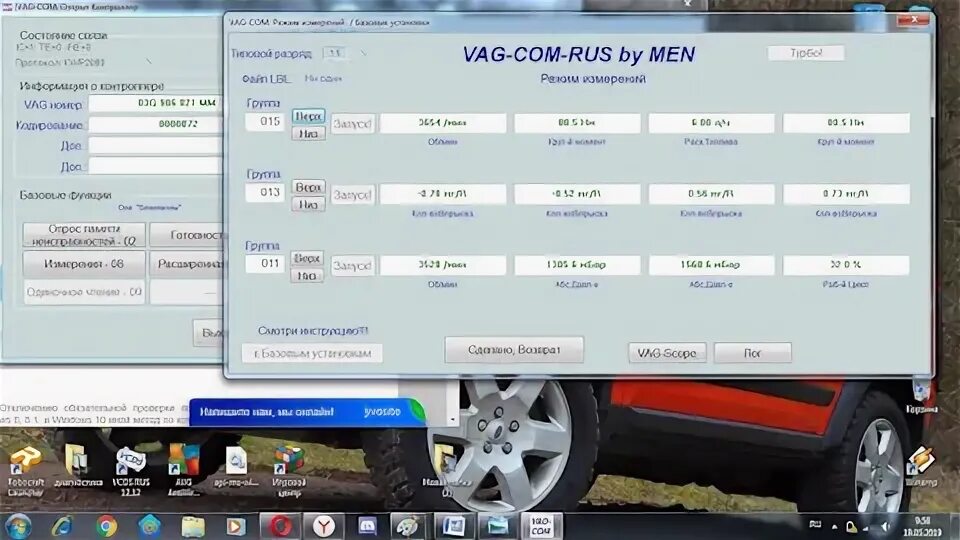Open the document file icon on desktop

tap(236, 467)
